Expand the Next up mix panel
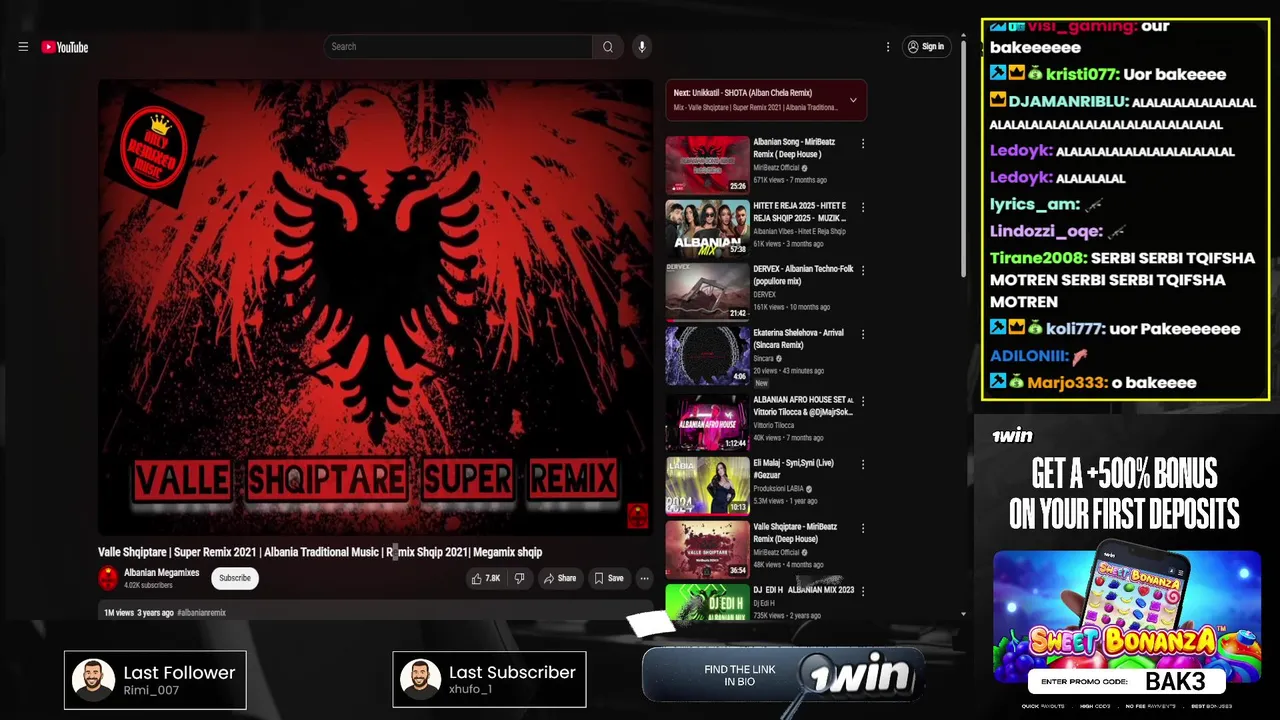The height and width of the screenshot is (720, 1280). [x=853, y=100]
